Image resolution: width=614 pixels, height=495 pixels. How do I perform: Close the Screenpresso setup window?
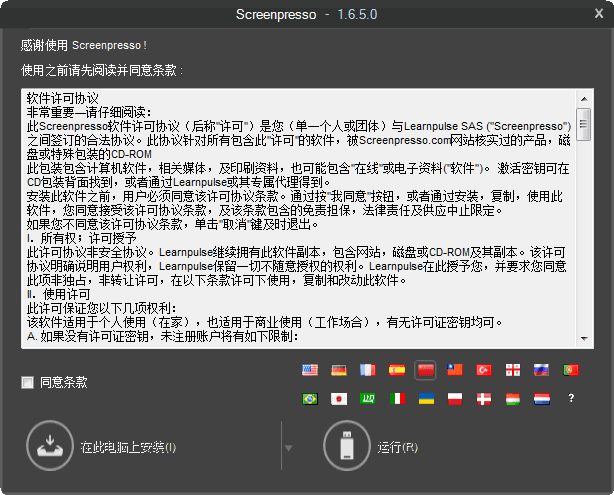coord(599,14)
